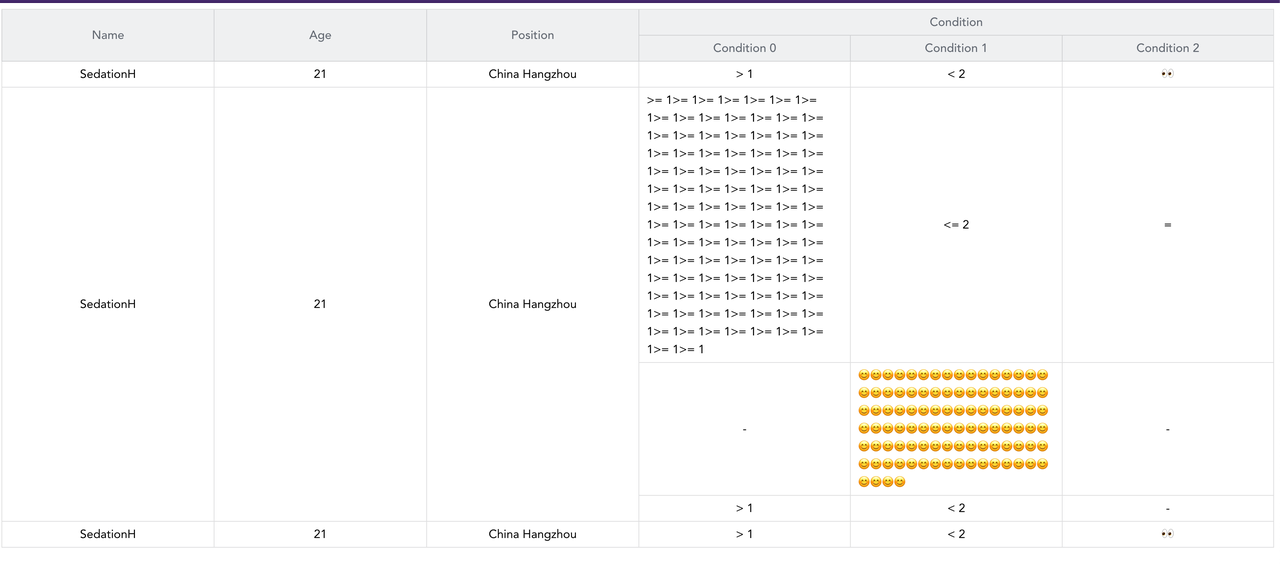The image size is (1280, 564).
Task: Select the Condition group header
Action: coord(956,22)
